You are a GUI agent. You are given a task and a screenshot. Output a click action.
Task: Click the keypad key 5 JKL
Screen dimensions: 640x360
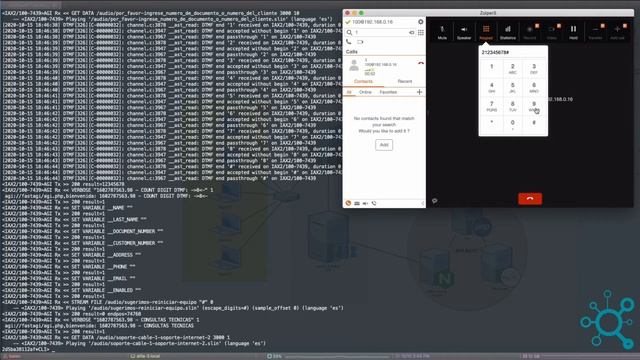click(513, 87)
